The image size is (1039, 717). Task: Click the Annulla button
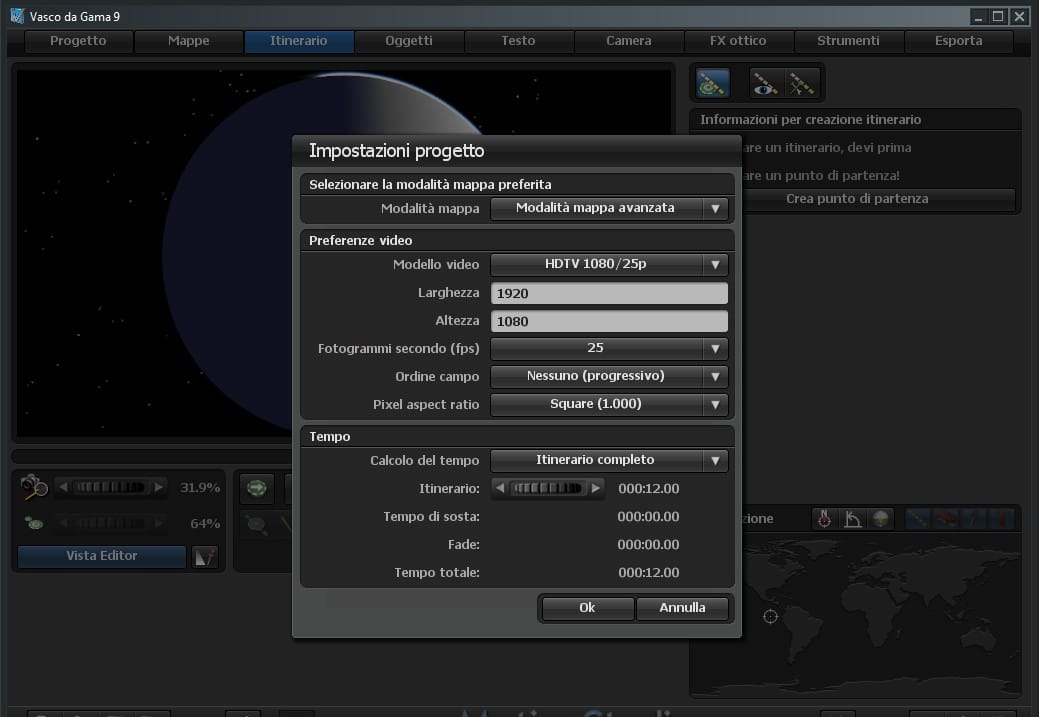point(682,608)
